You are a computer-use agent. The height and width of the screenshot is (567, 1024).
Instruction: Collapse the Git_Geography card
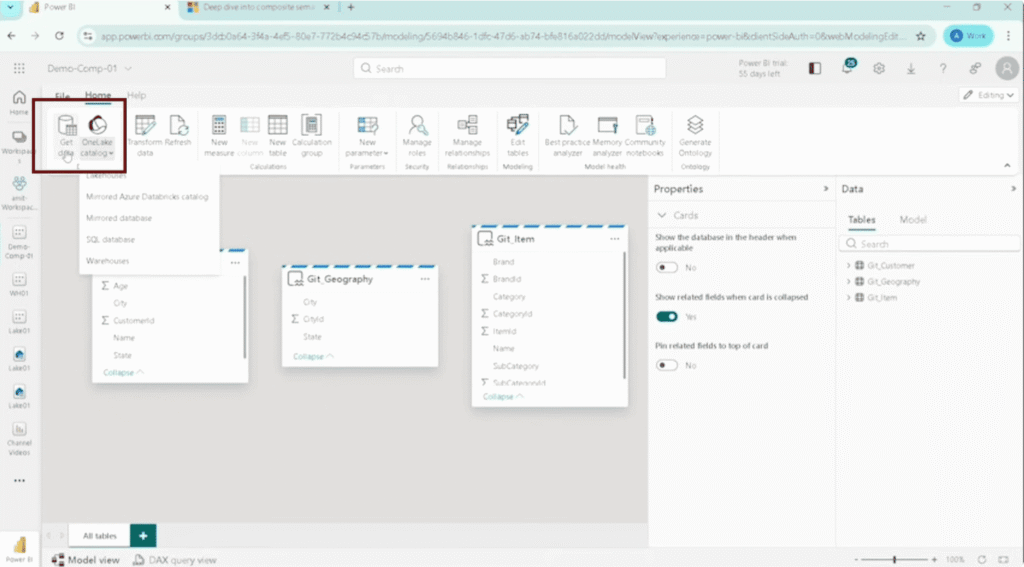313,357
